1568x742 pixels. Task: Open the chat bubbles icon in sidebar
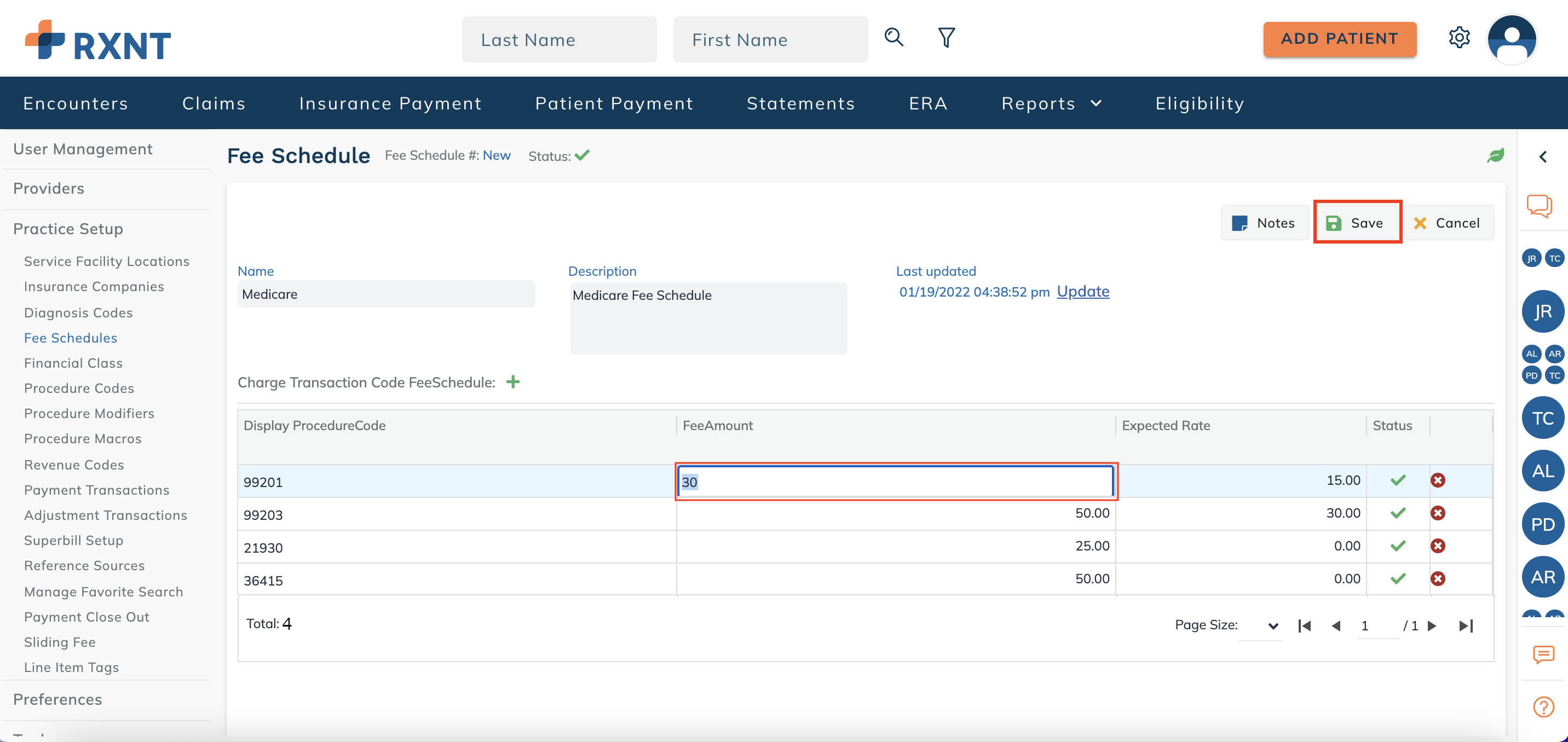1540,206
